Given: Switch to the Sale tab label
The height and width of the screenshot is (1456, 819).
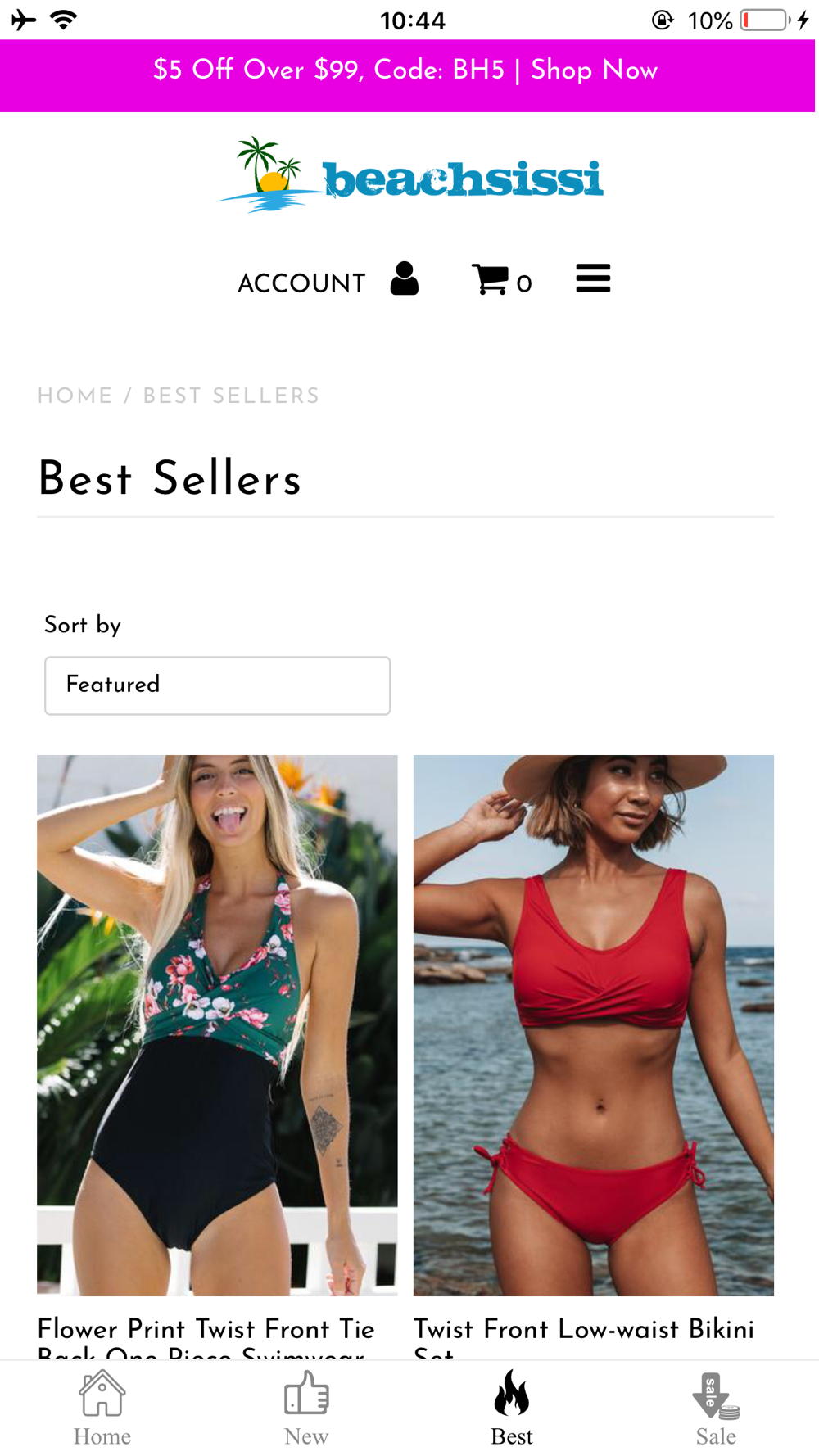Looking at the screenshot, I should point(716,1436).
